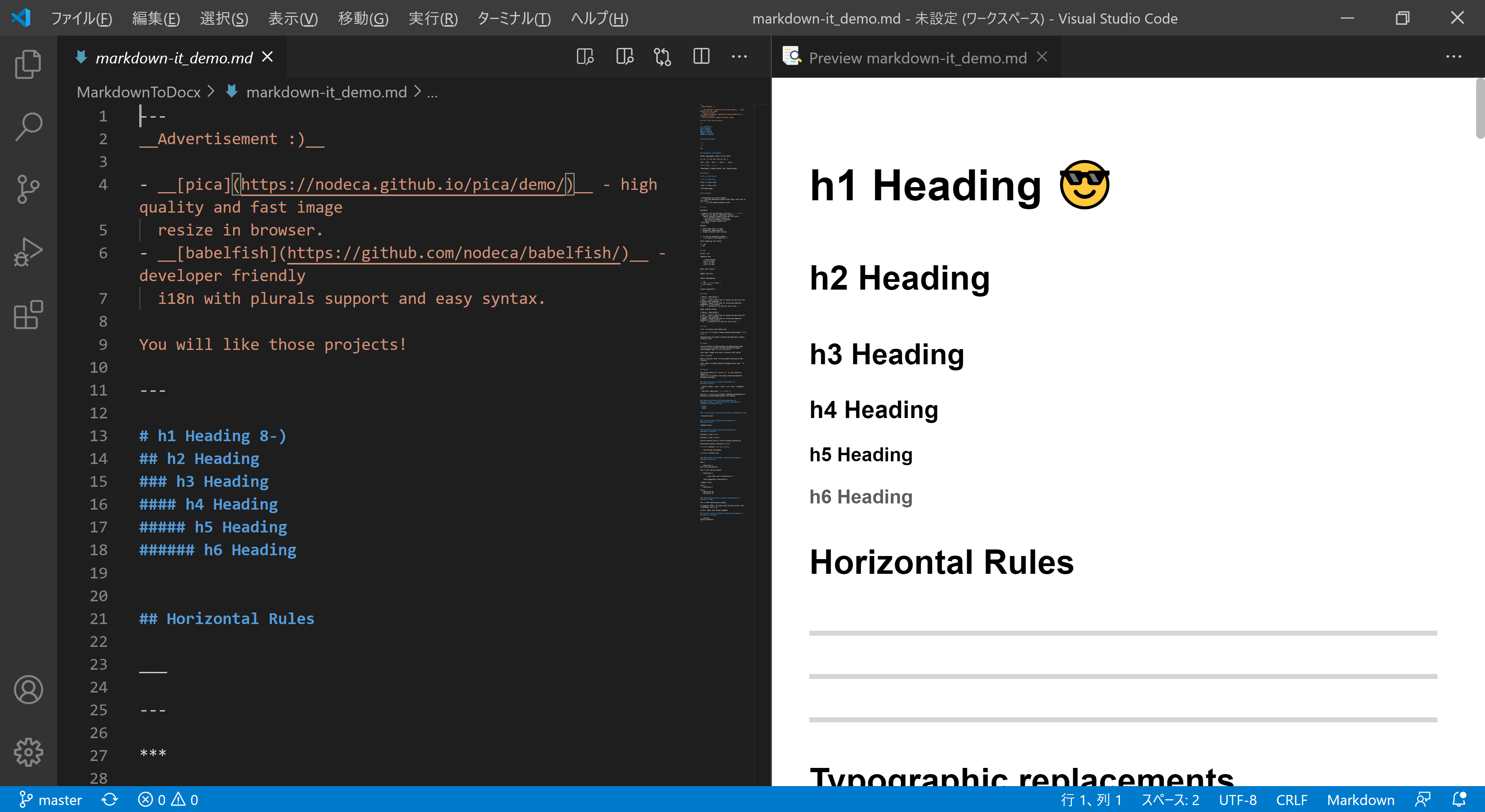The height and width of the screenshot is (812, 1485).
Task: Expand the MarkdownToDocx breadcrumb
Action: tap(138, 92)
